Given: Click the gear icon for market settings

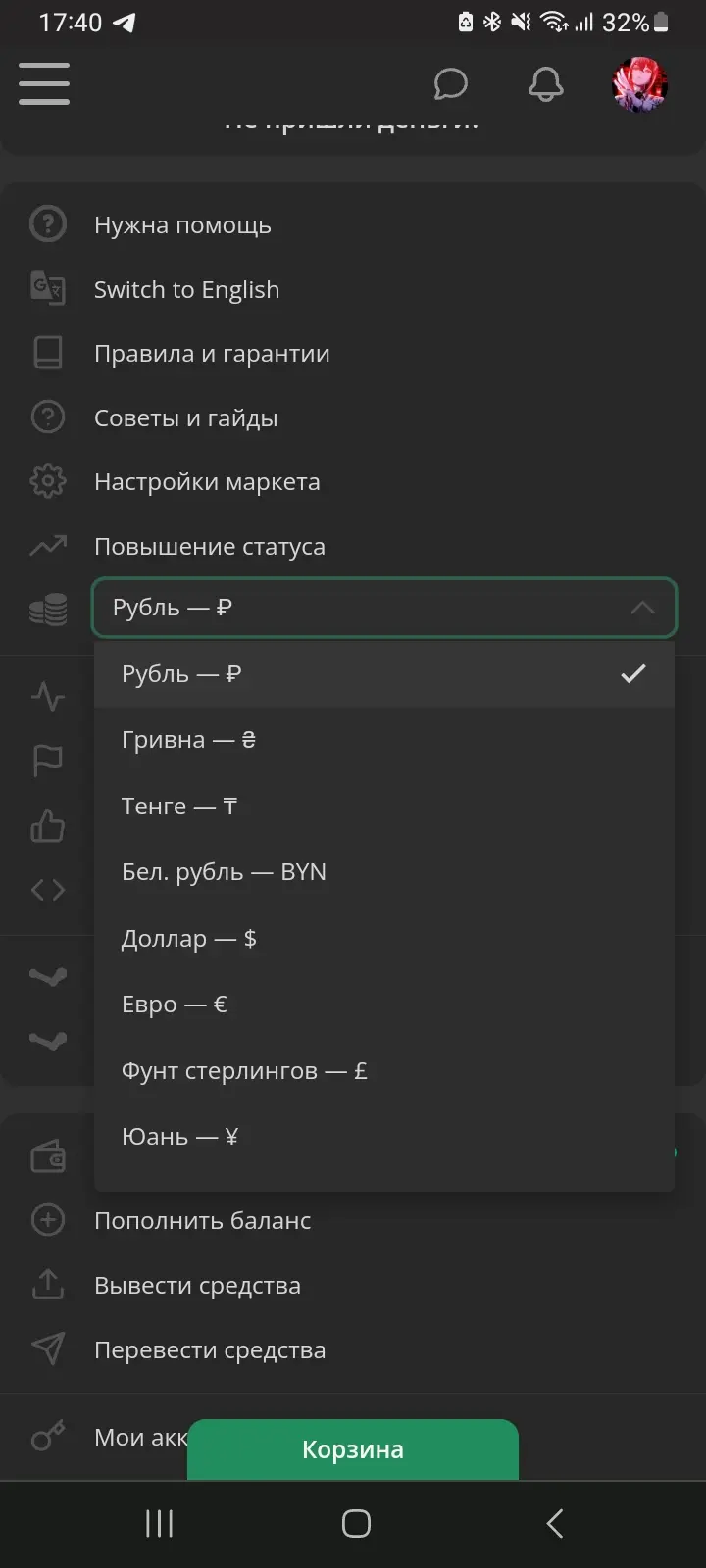Looking at the screenshot, I should 47,481.
